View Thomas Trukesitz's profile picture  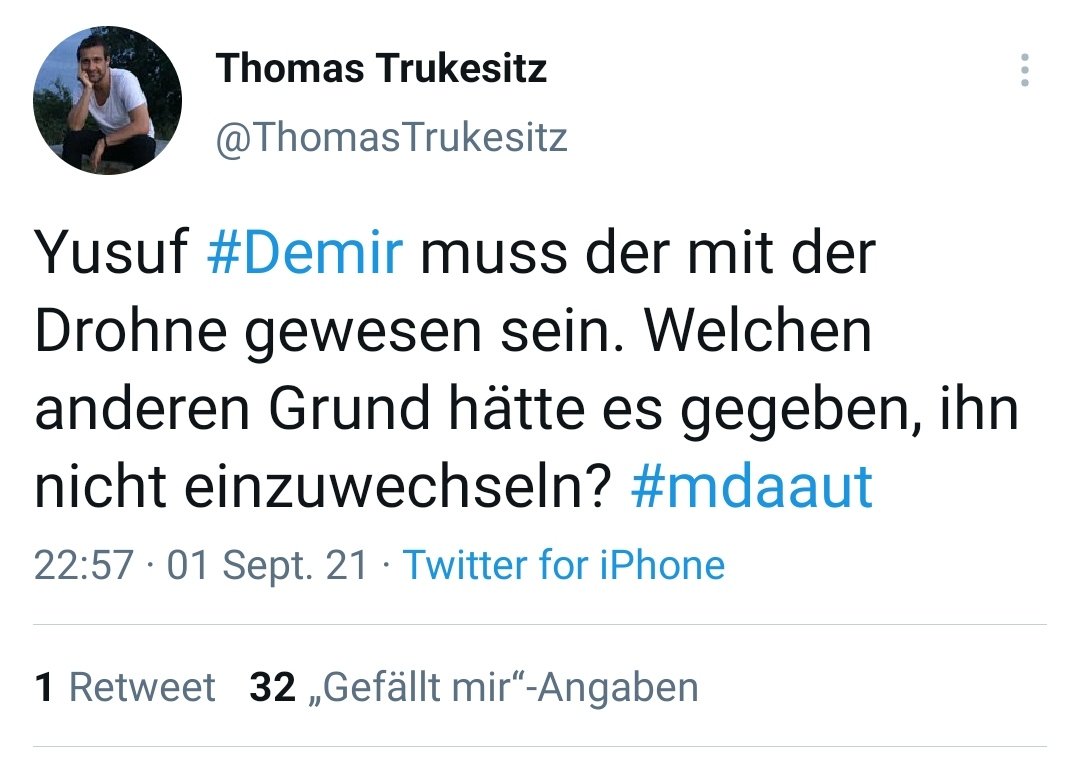107,101
